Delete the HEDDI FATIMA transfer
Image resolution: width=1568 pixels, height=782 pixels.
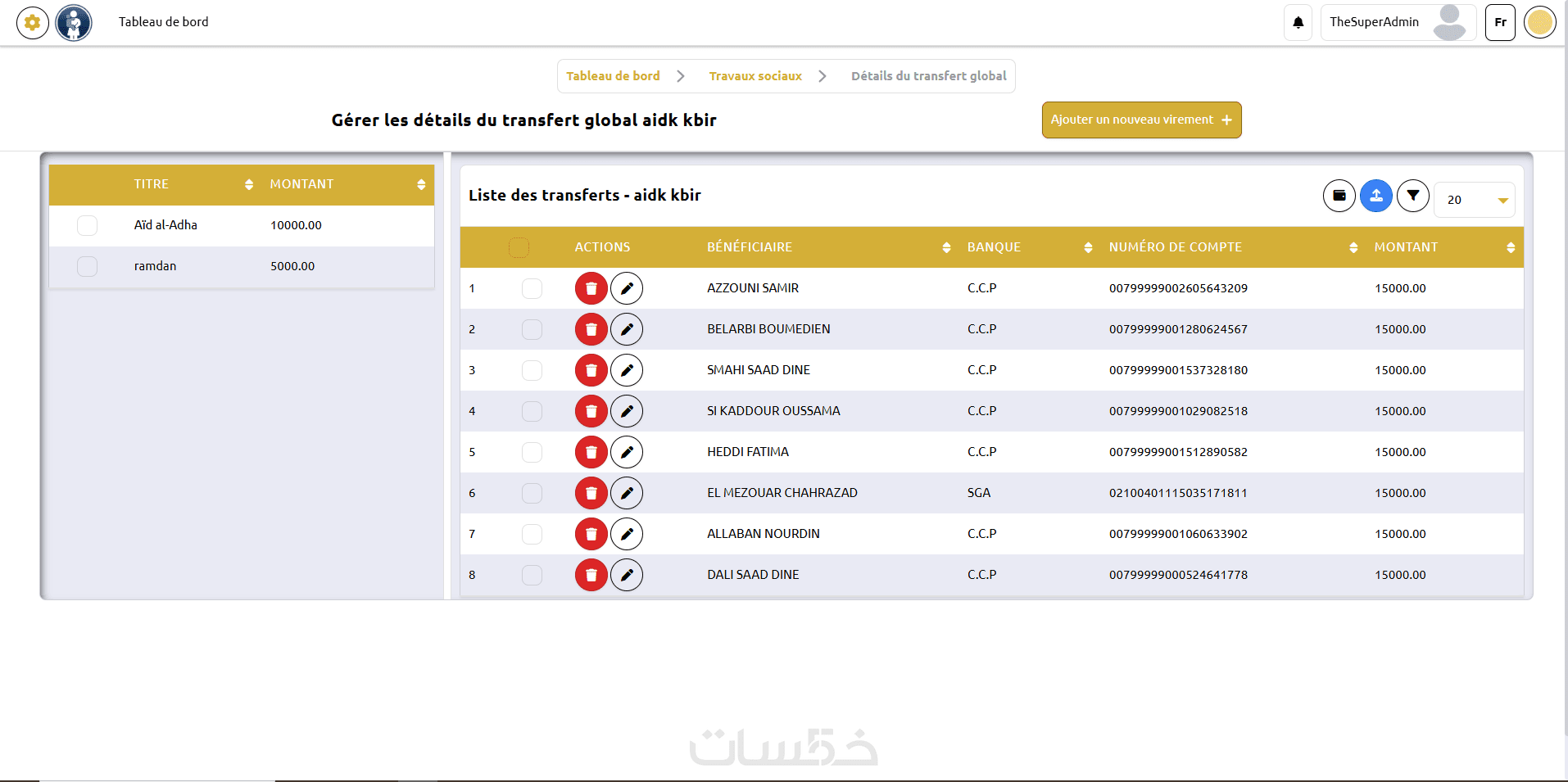591,452
